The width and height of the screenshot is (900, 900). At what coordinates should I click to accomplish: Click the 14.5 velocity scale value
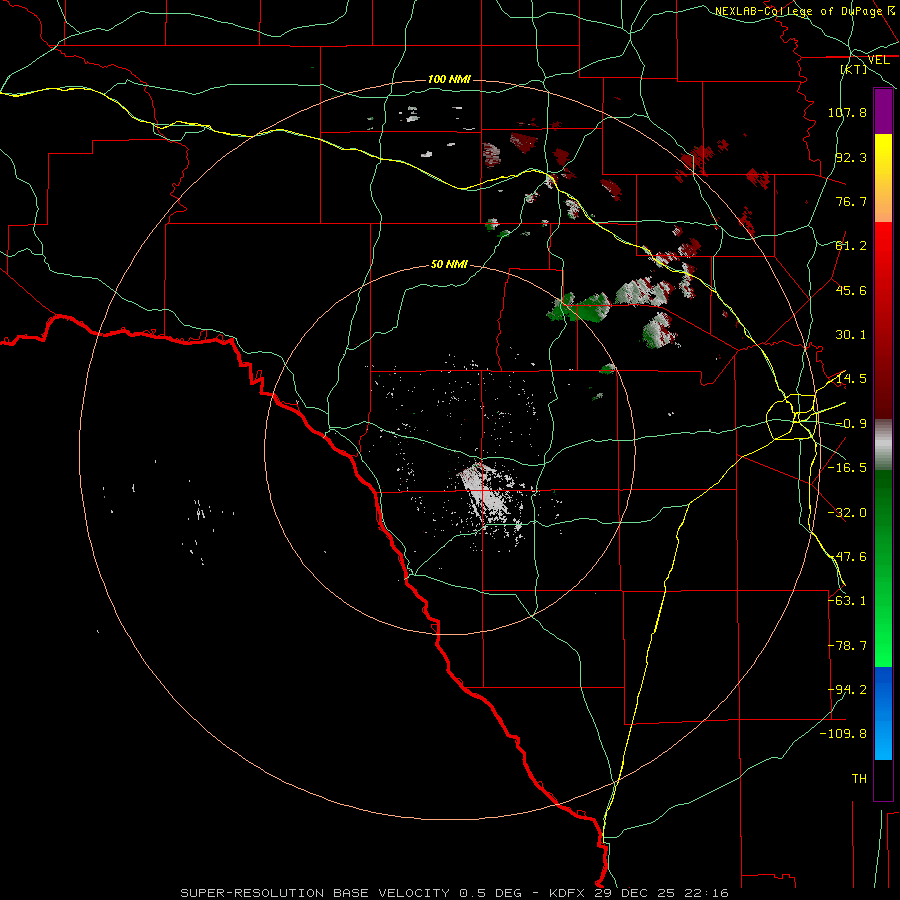(x=851, y=379)
